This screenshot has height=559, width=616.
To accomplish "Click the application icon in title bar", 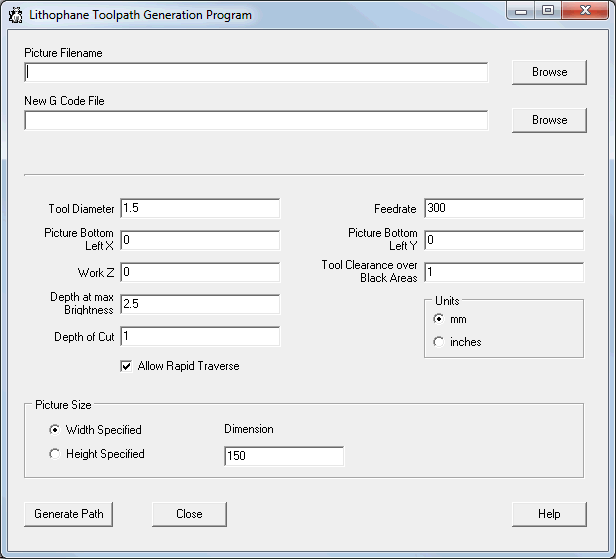I will pos(16,15).
